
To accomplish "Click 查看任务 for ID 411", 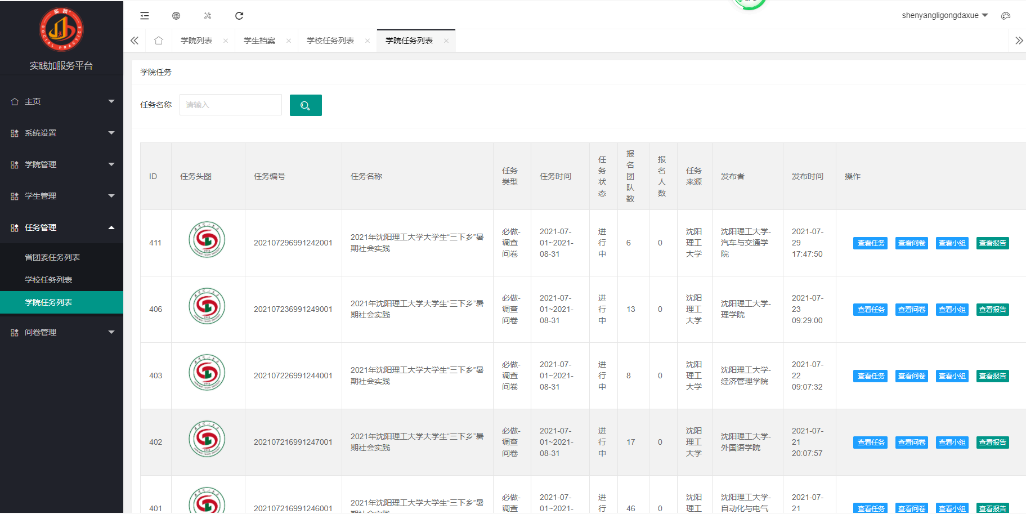I will pyautogui.click(x=870, y=243).
